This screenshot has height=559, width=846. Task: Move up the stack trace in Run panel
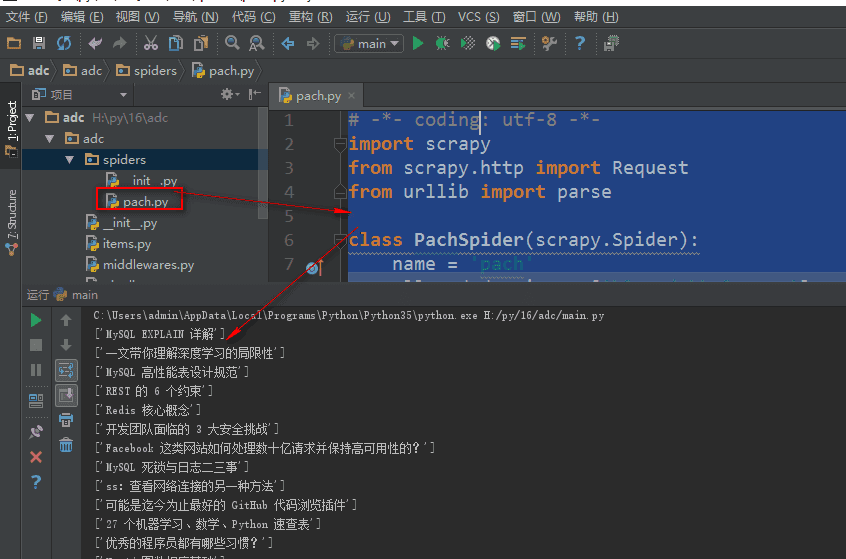click(66, 320)
